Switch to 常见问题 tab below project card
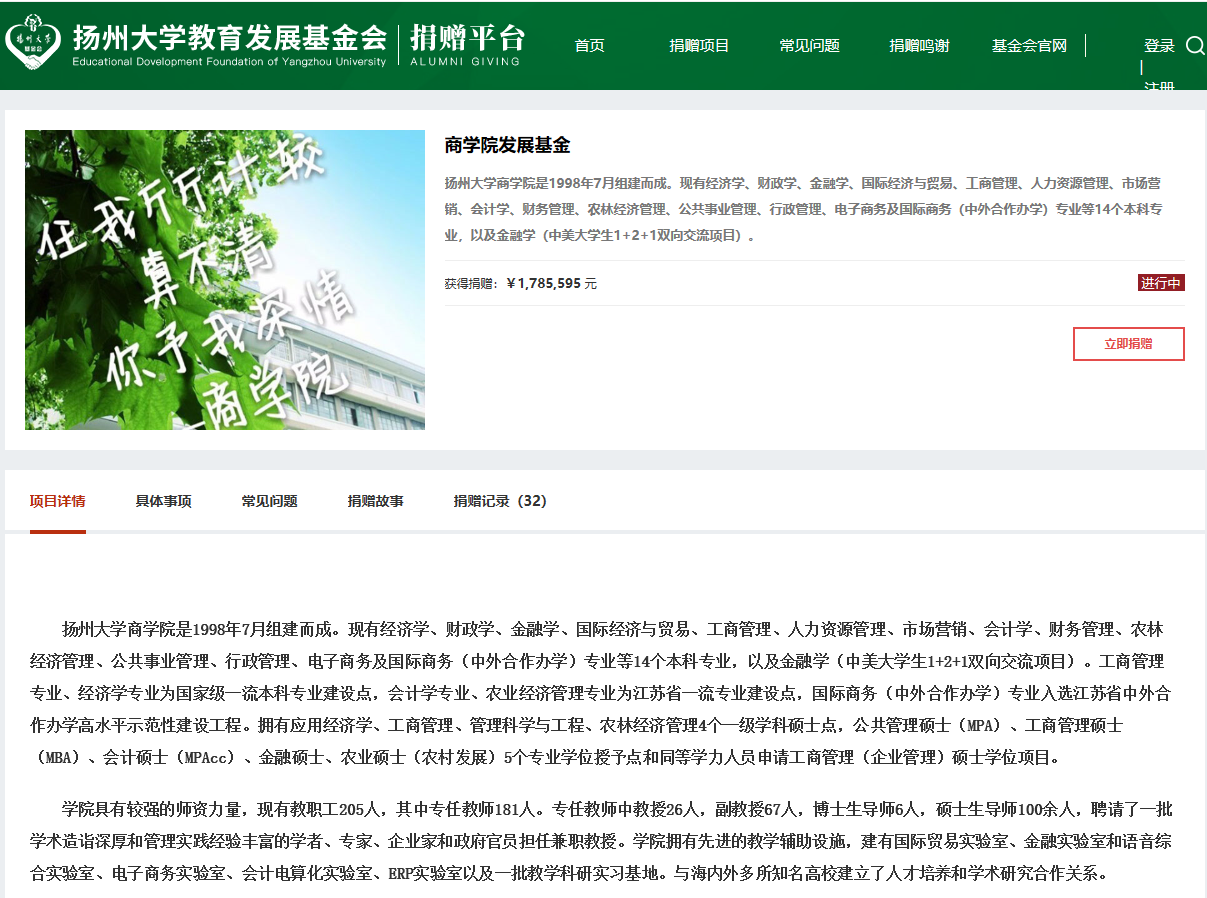This screenshot has height=898, width=1207. tap(269, 502)
